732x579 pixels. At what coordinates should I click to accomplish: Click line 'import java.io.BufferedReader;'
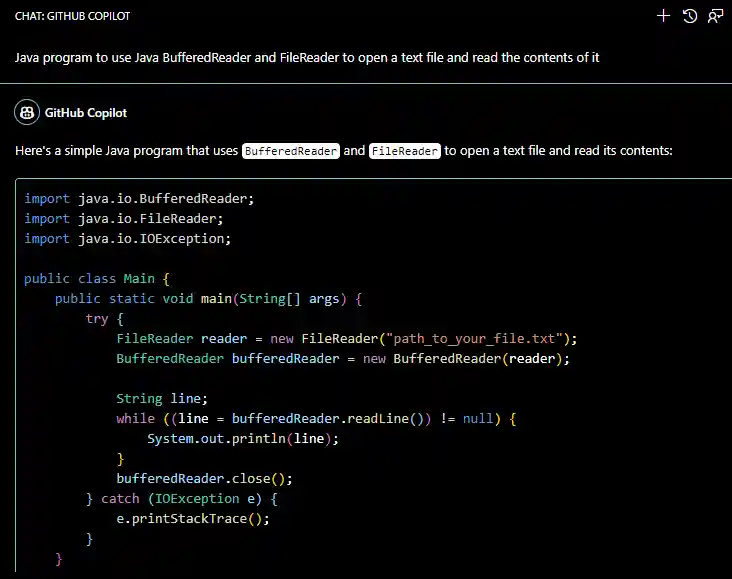click(x=139, y=198)
